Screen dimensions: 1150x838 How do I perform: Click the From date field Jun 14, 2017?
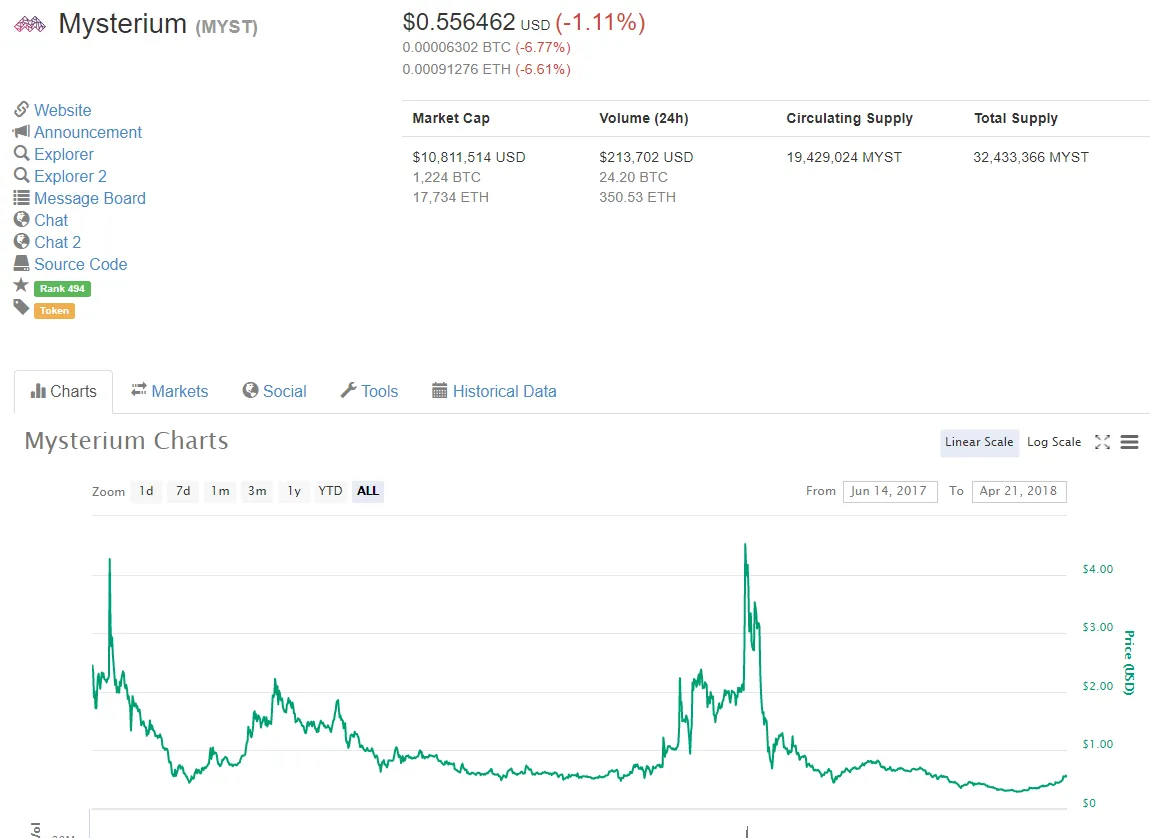(x=890, y=491)
